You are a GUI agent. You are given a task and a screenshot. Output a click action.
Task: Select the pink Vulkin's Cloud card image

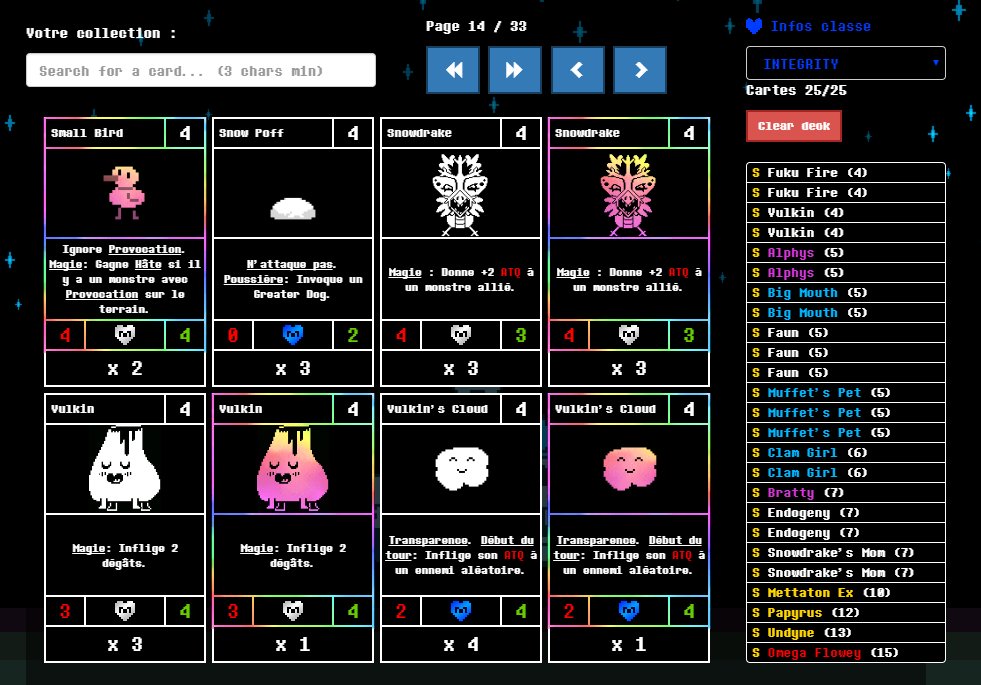(629, 469)
